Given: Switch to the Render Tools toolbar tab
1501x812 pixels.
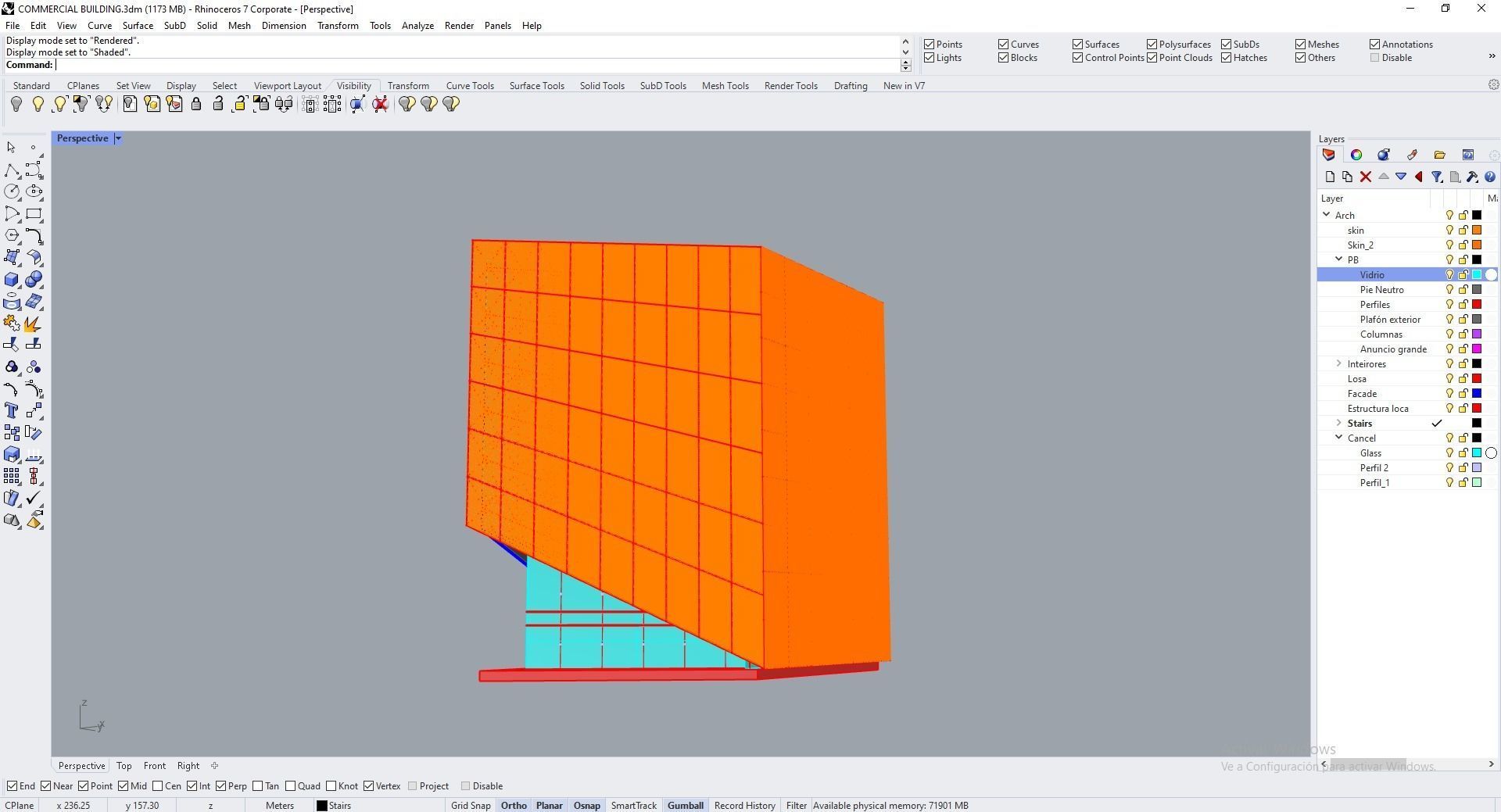Looking at the screenshot, I should (790, 86).
